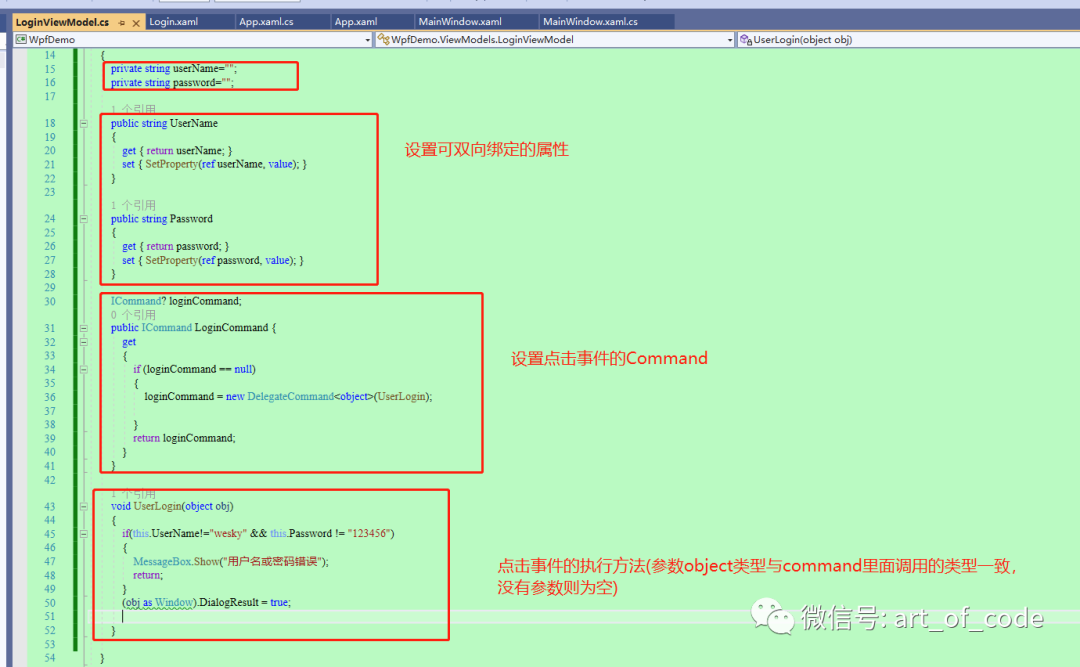Click the null keyword on line 34

[x=243, y=369]
